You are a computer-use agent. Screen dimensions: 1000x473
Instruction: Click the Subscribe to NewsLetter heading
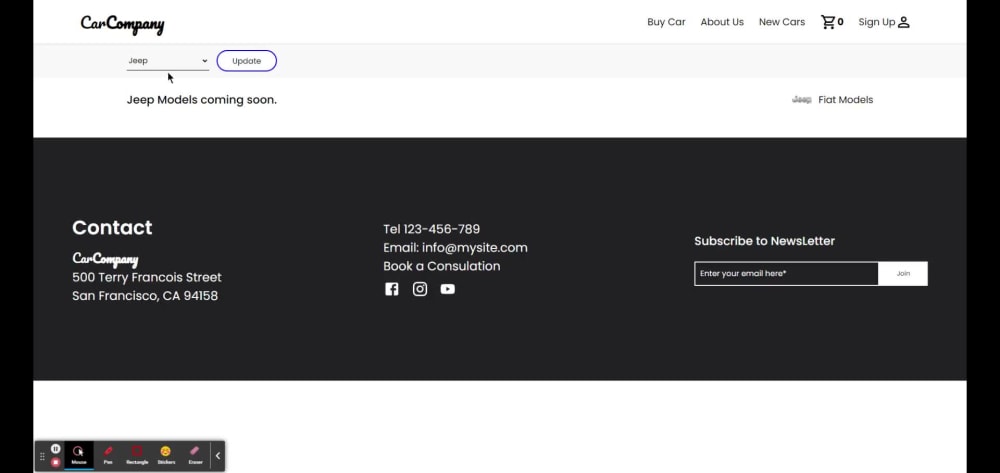click(764, 241)
